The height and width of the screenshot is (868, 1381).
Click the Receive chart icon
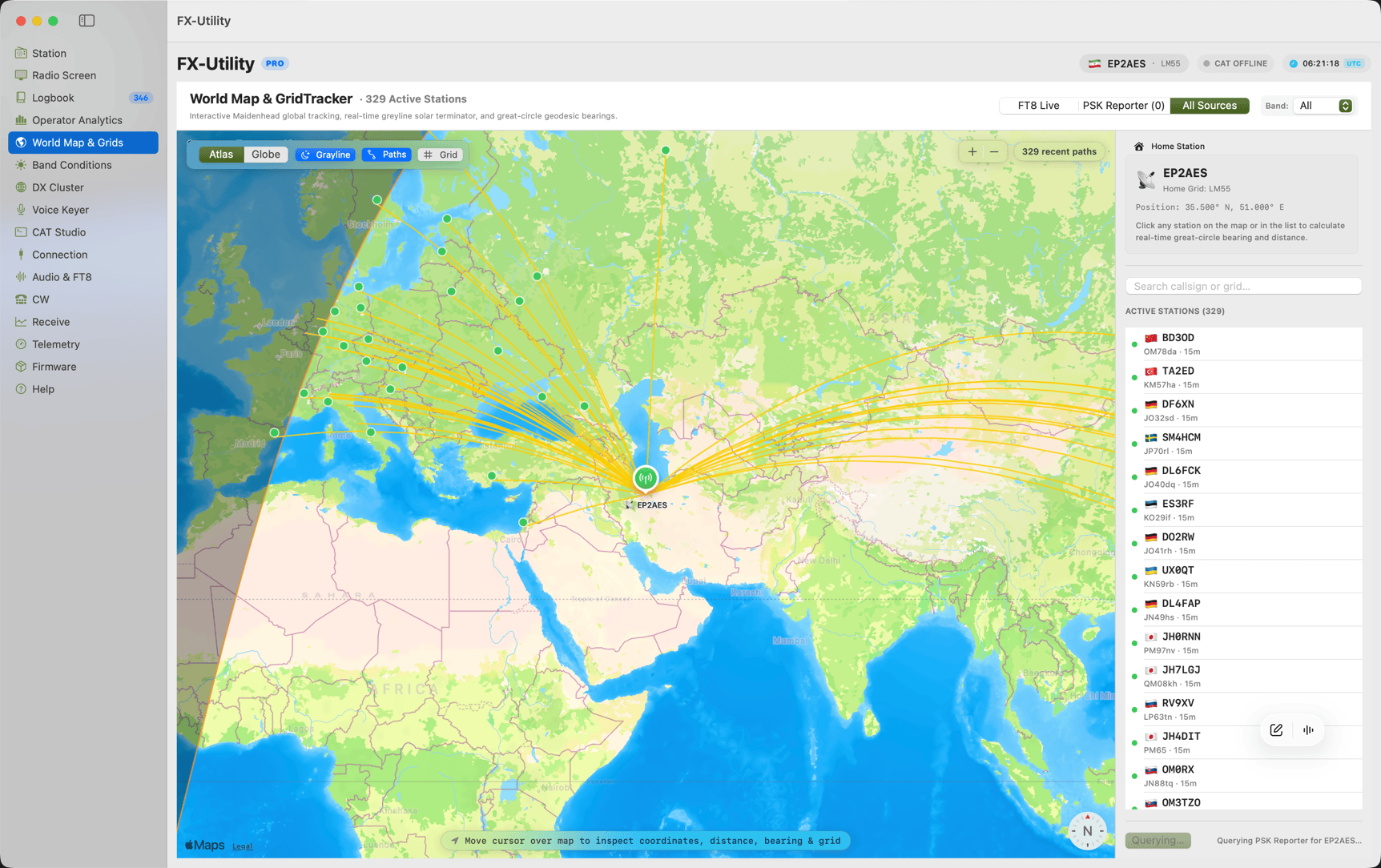click(x=21, y=322)
